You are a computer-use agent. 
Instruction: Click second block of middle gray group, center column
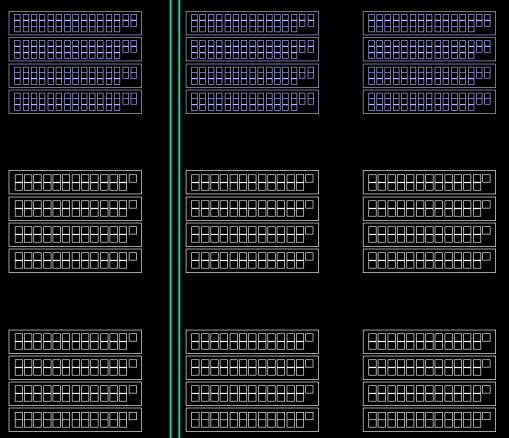coord(252,209)
